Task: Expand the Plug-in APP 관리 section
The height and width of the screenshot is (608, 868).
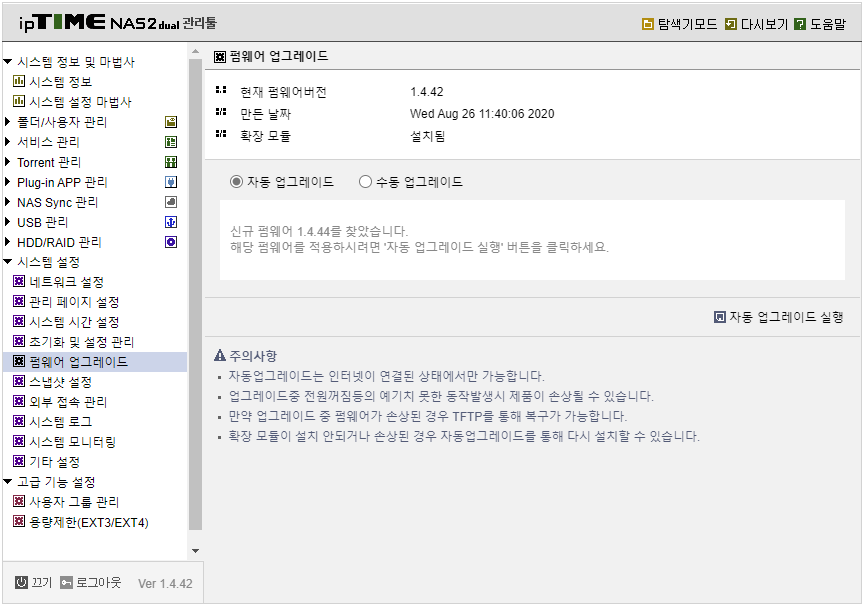Action: [7, 182]
